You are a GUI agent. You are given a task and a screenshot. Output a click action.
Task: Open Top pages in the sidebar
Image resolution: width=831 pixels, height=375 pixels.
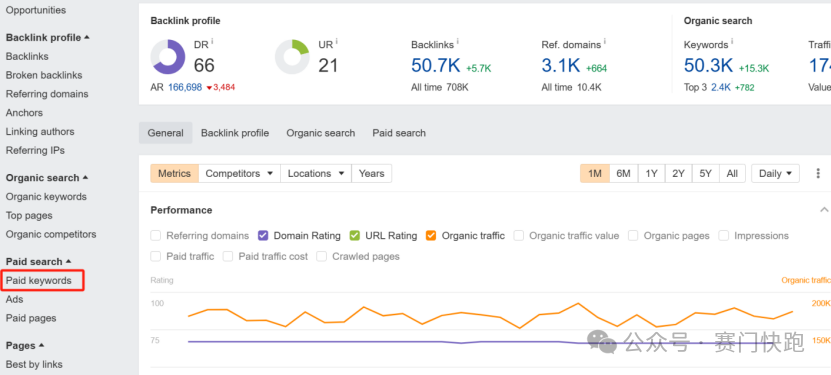pyautogui.click(x=29, y=216)
